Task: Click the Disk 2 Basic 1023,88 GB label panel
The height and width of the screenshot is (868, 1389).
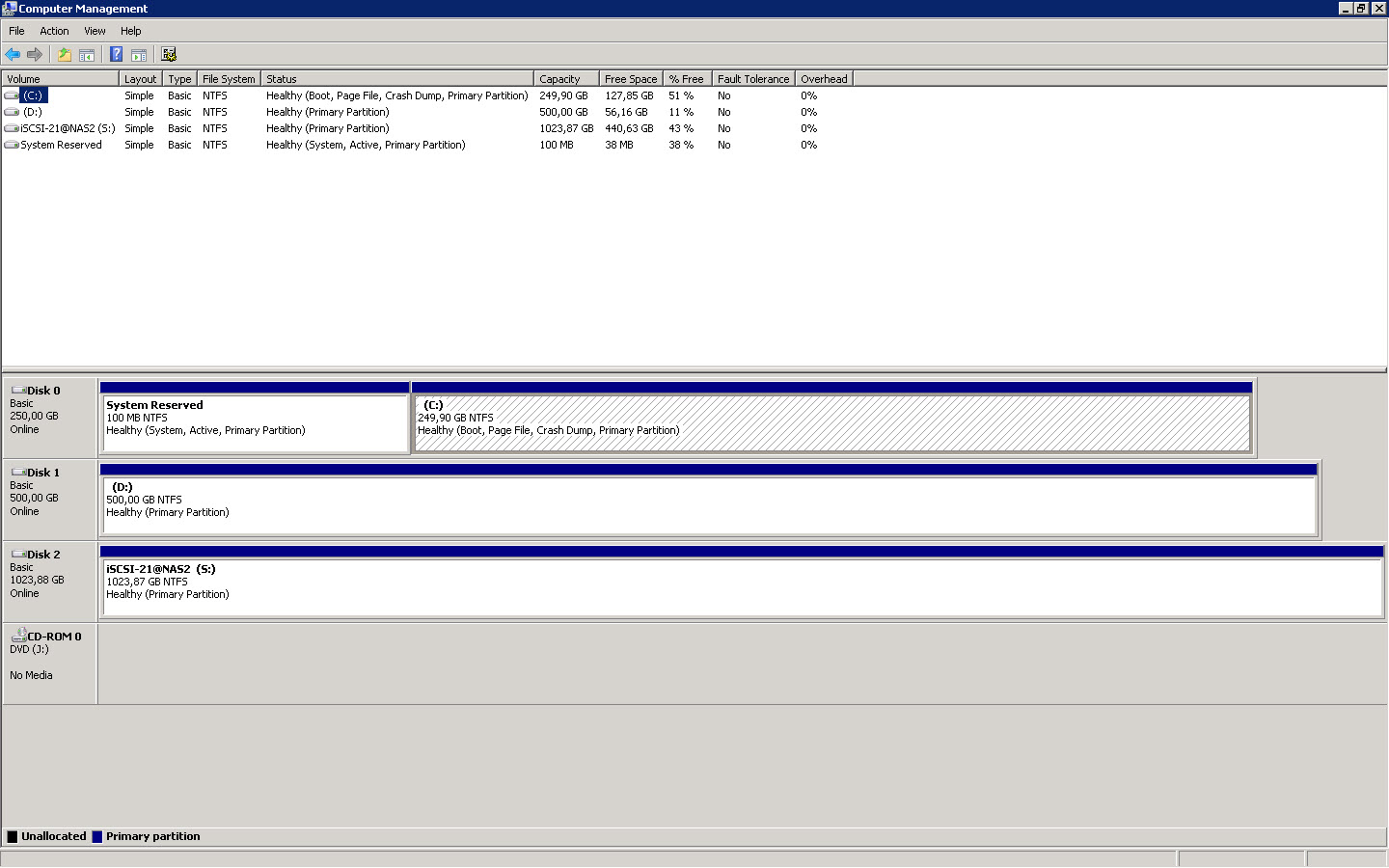Action: click(x=49, y=581)
